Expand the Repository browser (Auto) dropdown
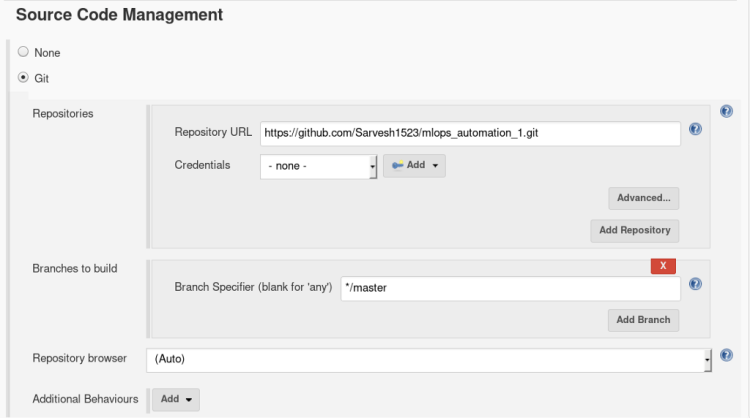750x418 pixels. 430,359
